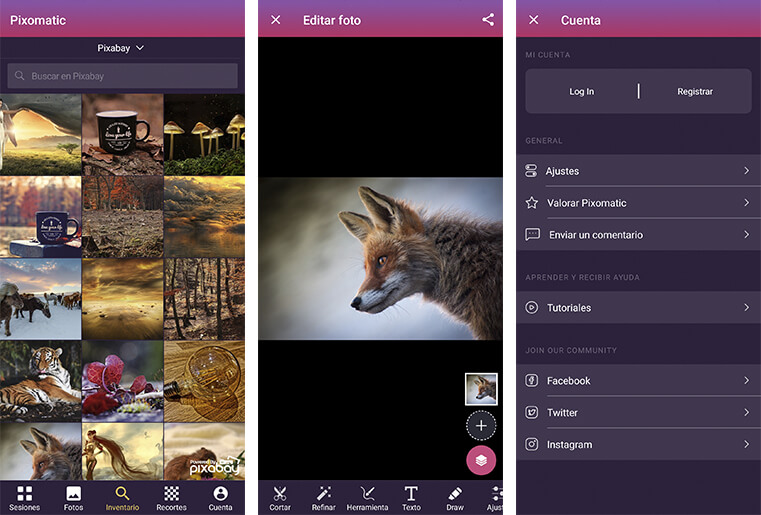Click the chevron on the Facebook row
761x515 pixels.
coord(746,380)
